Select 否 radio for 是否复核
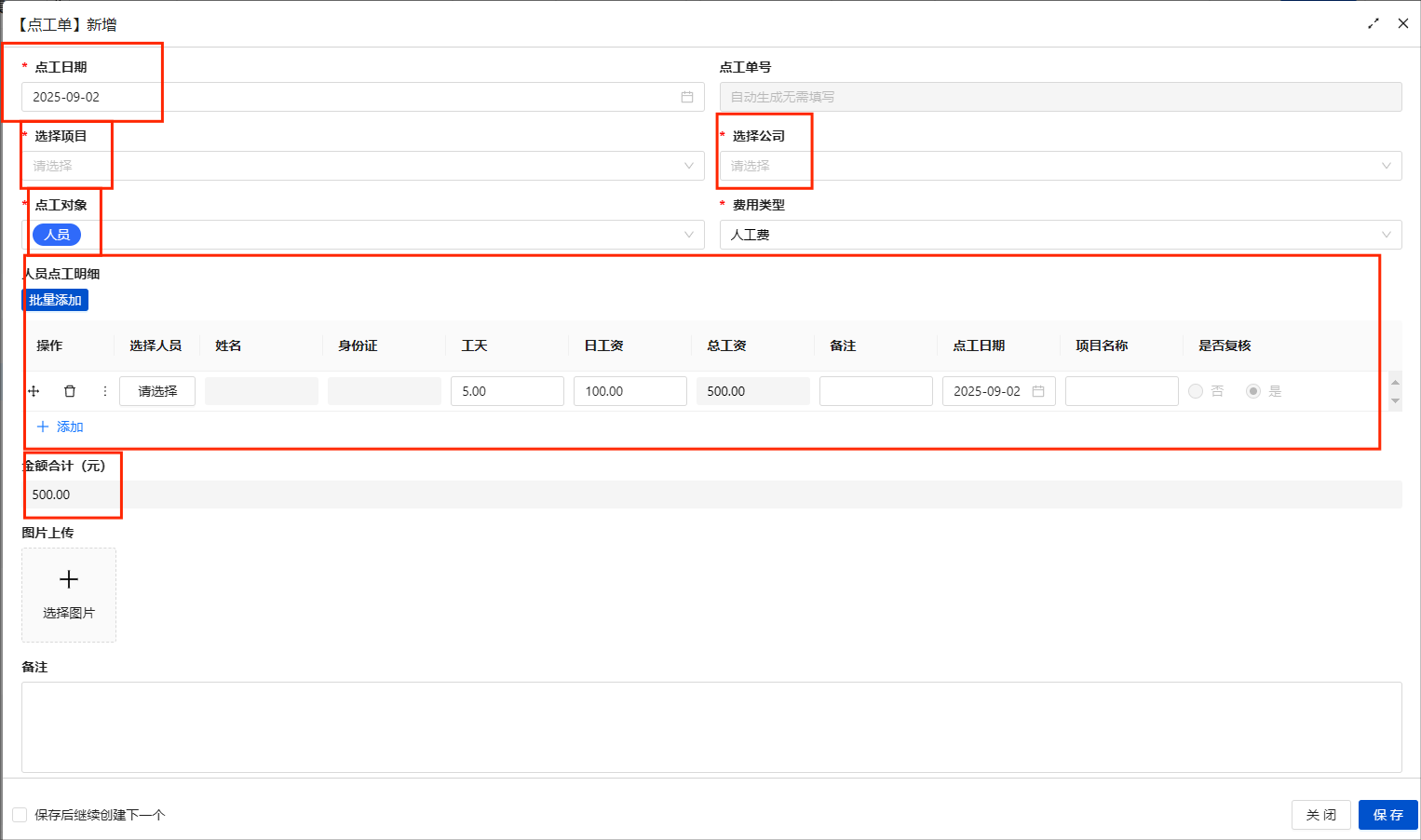1421x840 pixels. click(1196, 391)
